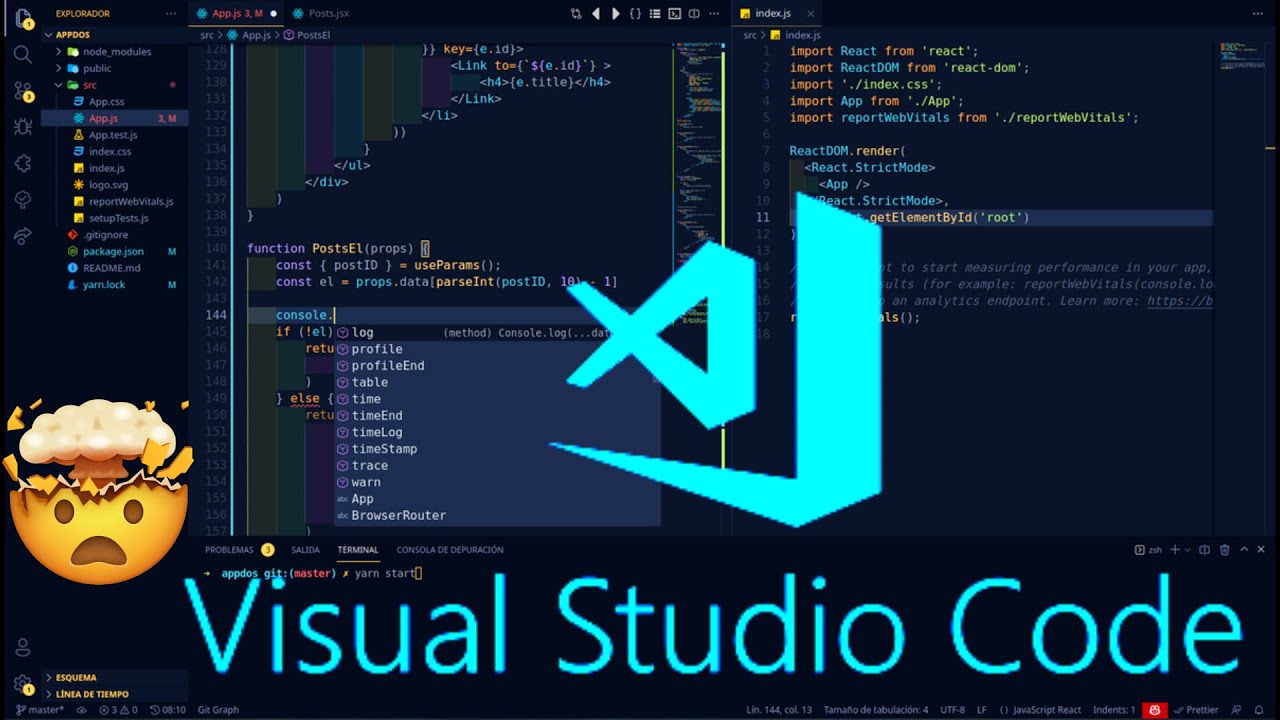Switch to the App.js editor tab
Image resolution: width=1280 pixels, height=720 pixels.
[236, 14]
